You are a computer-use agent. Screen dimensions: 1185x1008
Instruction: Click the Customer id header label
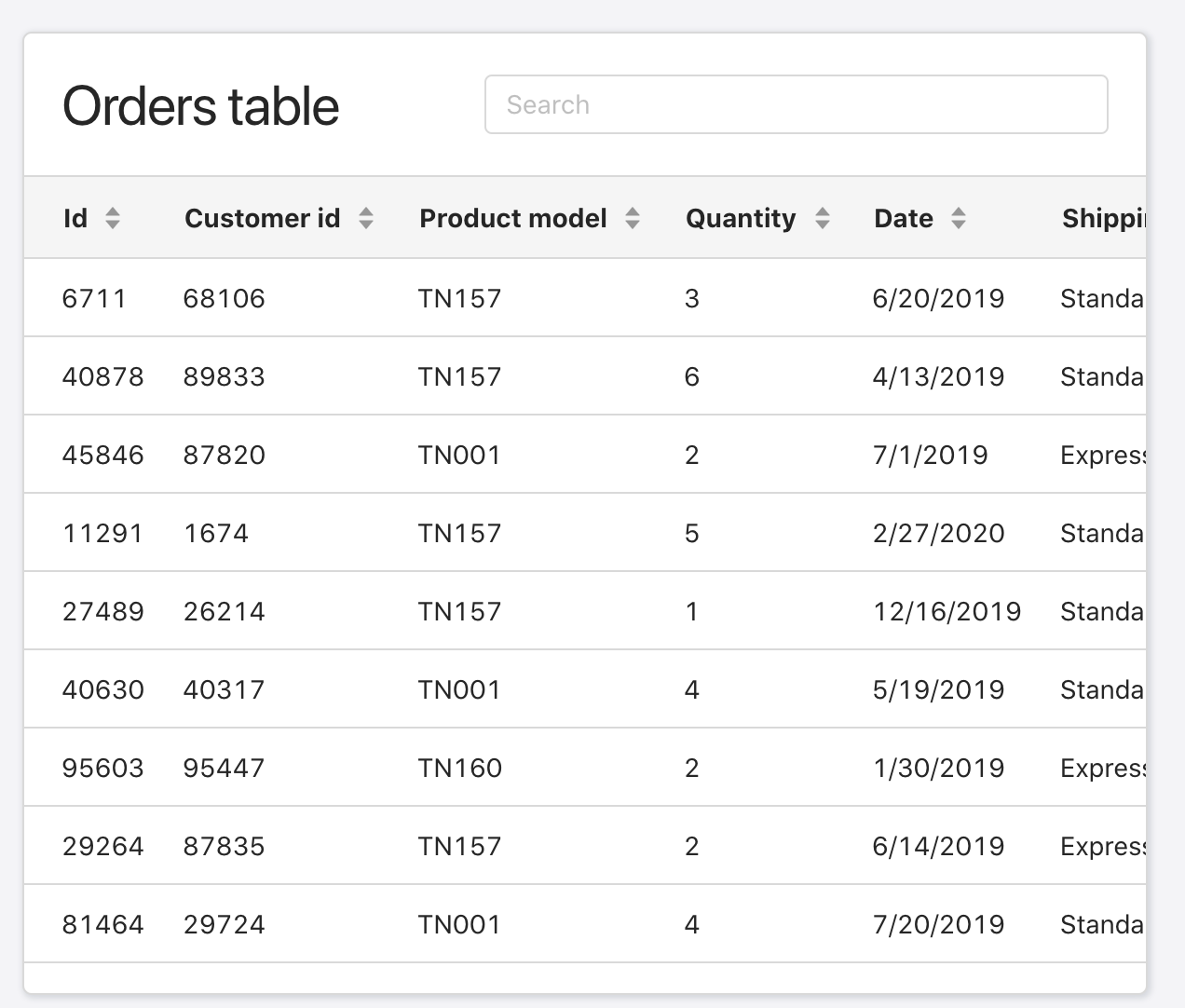click(x=262, y=218)
